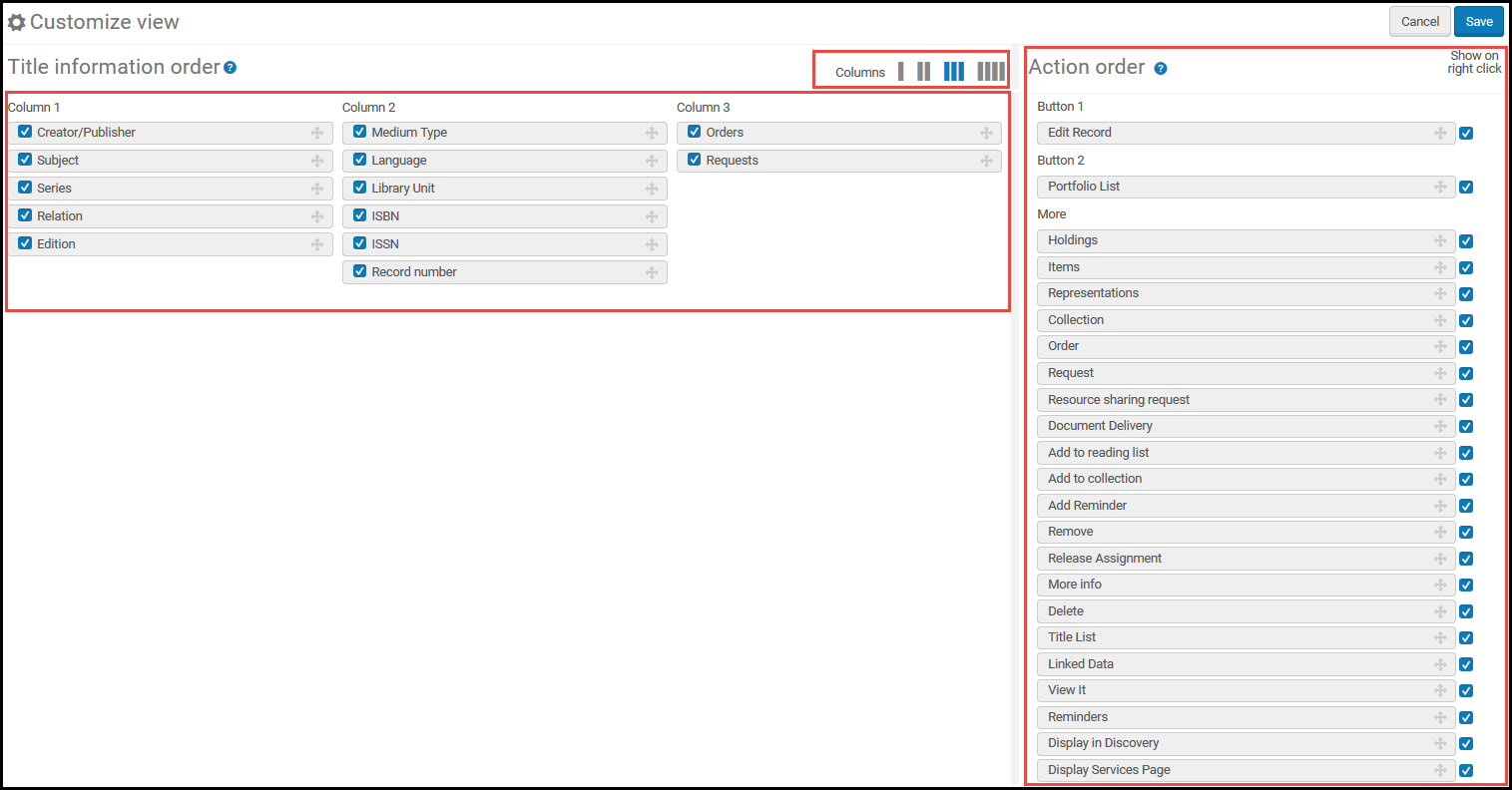Toggle right-click checkbox for Delete action
Viewport: 1512px width, 790px height.
pyautogui.click(x=1466, y=611)
